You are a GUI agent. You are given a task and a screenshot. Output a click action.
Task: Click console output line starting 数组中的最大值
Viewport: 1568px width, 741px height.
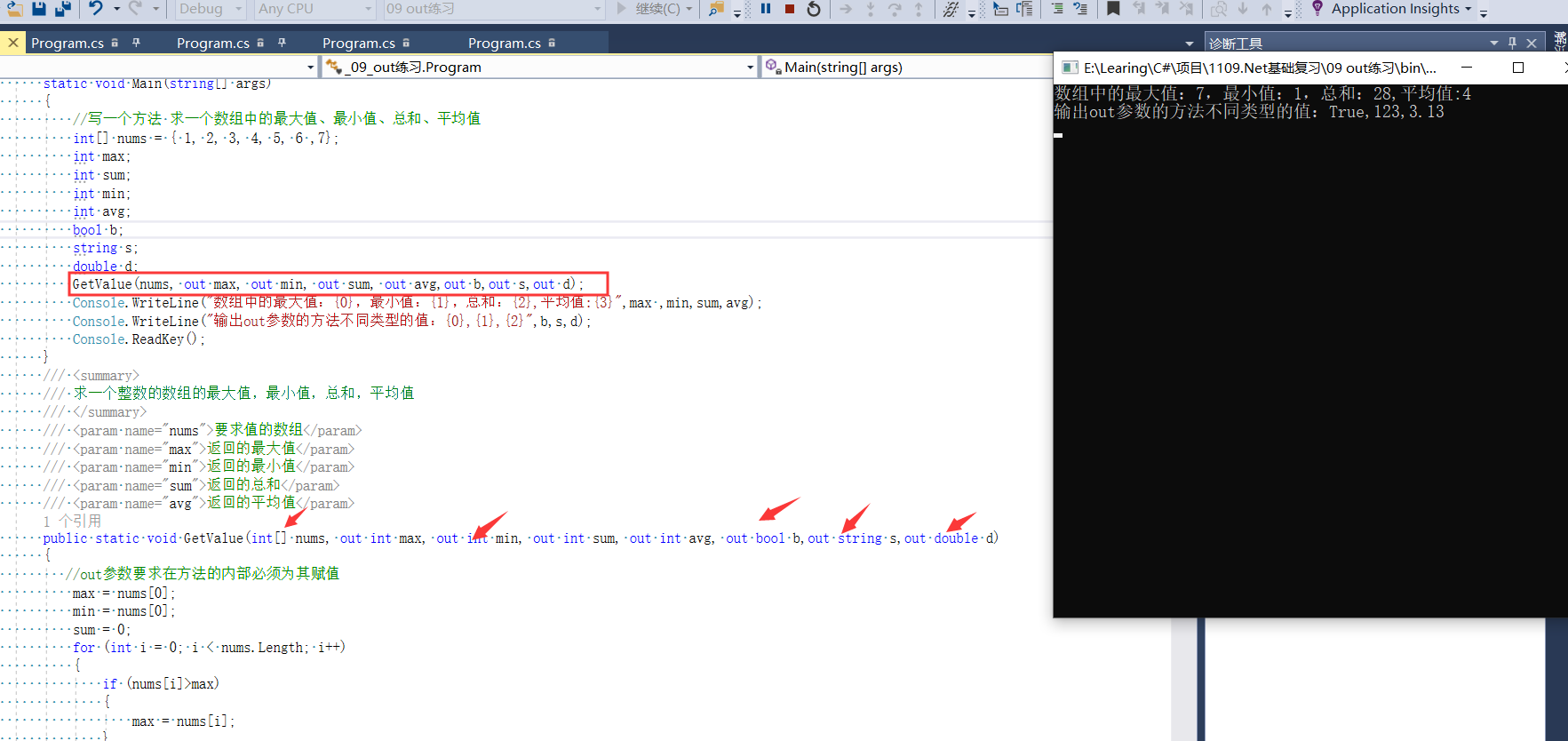coord(1262,93)
